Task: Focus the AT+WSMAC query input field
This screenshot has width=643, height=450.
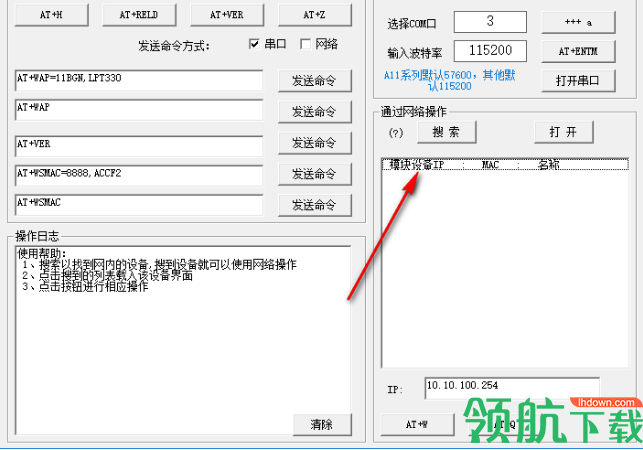Action: coord(139,205)
